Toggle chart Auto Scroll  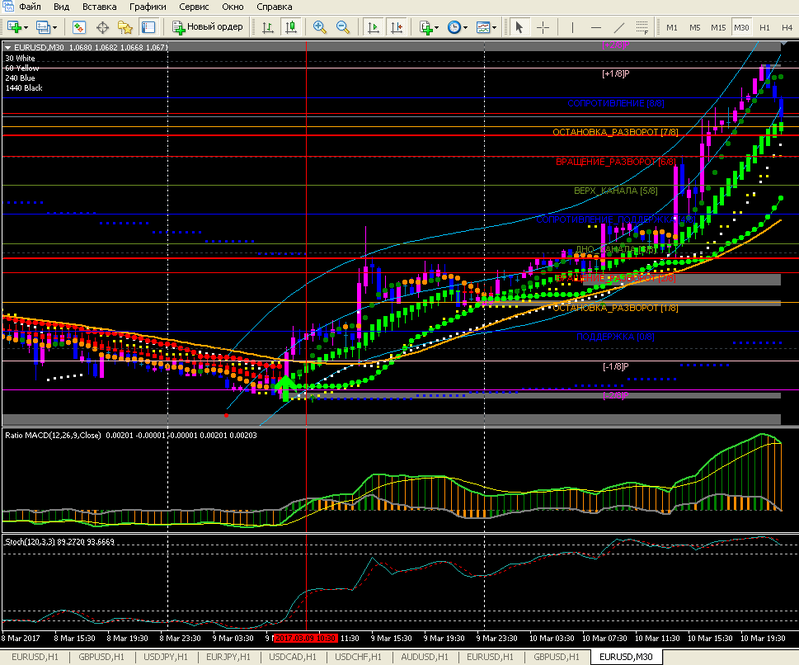(373, 27)
